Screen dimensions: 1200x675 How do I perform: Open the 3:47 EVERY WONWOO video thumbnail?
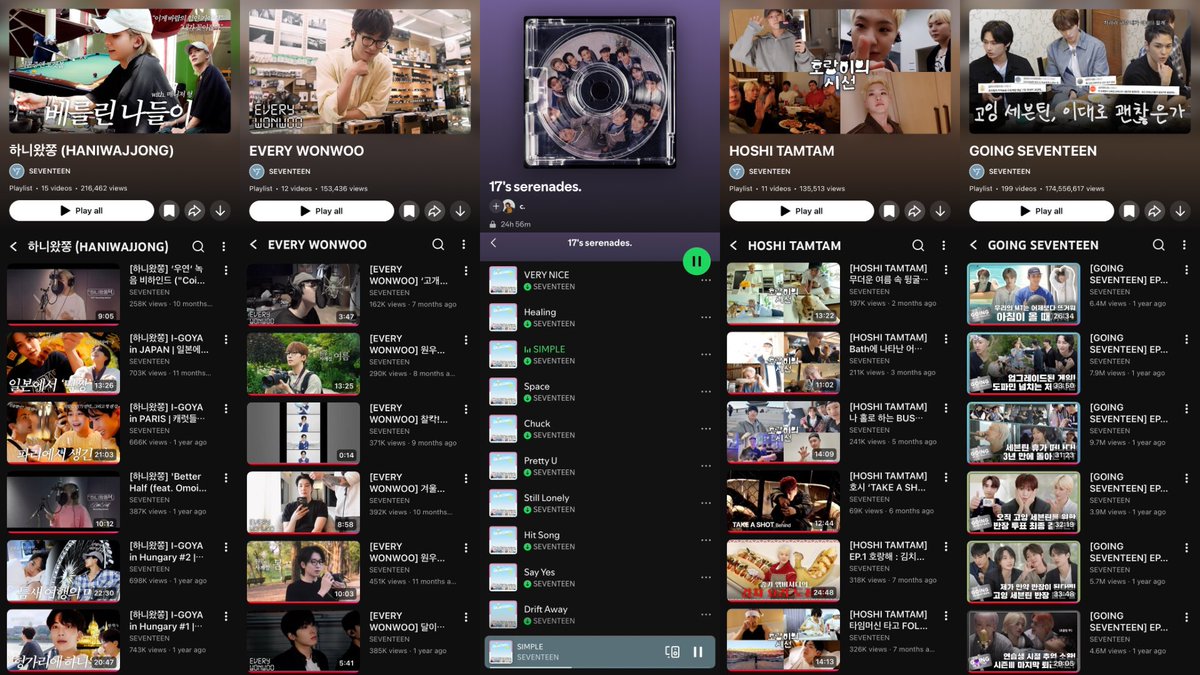point(303,294)
